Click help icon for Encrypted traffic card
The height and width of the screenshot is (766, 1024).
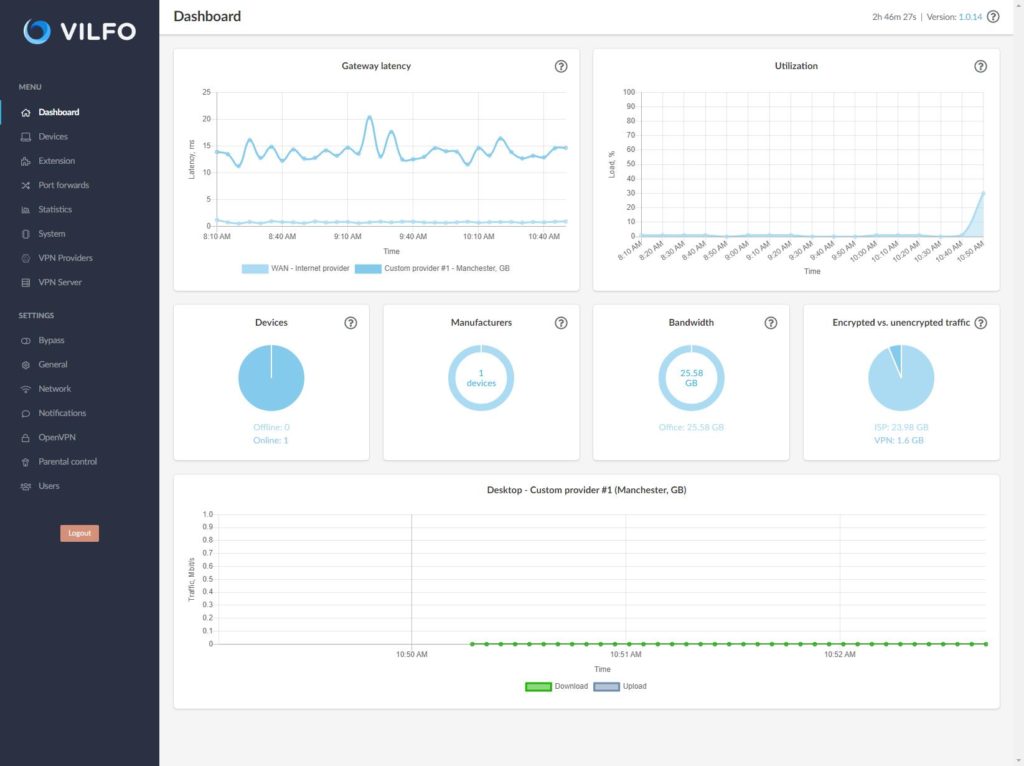(x=981, y=323)
